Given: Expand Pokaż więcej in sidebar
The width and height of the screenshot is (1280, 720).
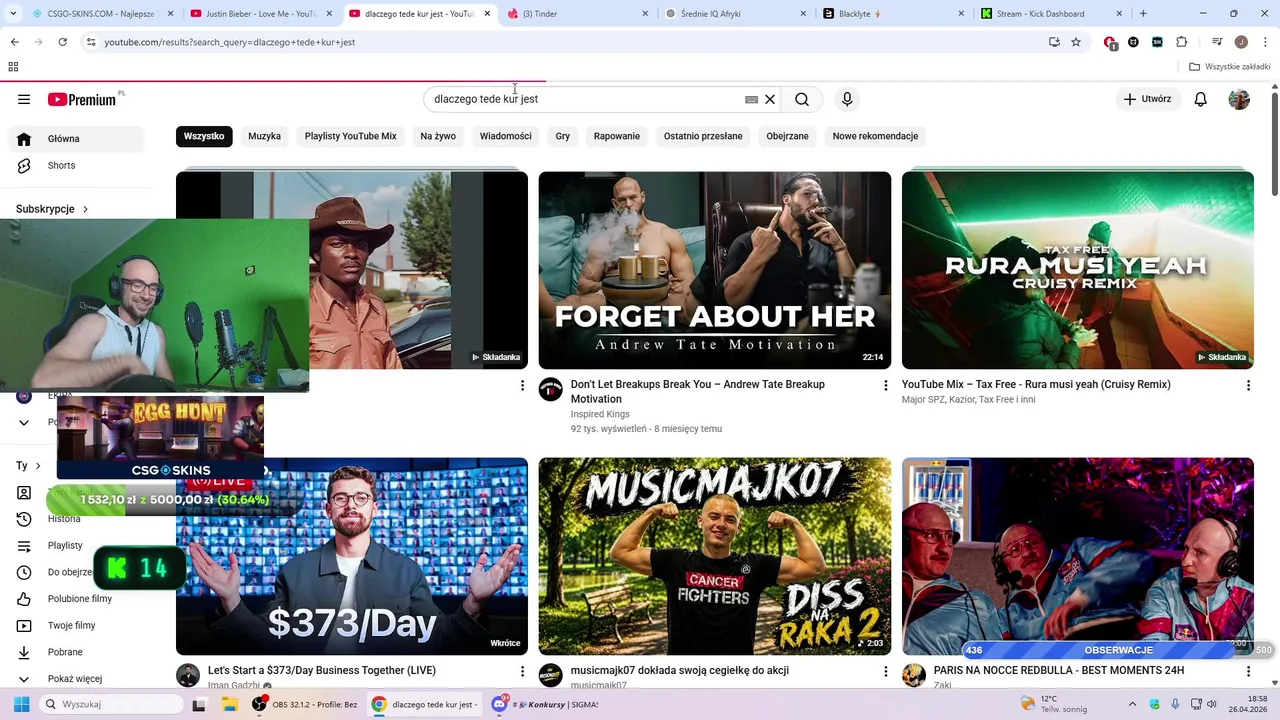Looking at the screenshot, I should coord(76,678).
